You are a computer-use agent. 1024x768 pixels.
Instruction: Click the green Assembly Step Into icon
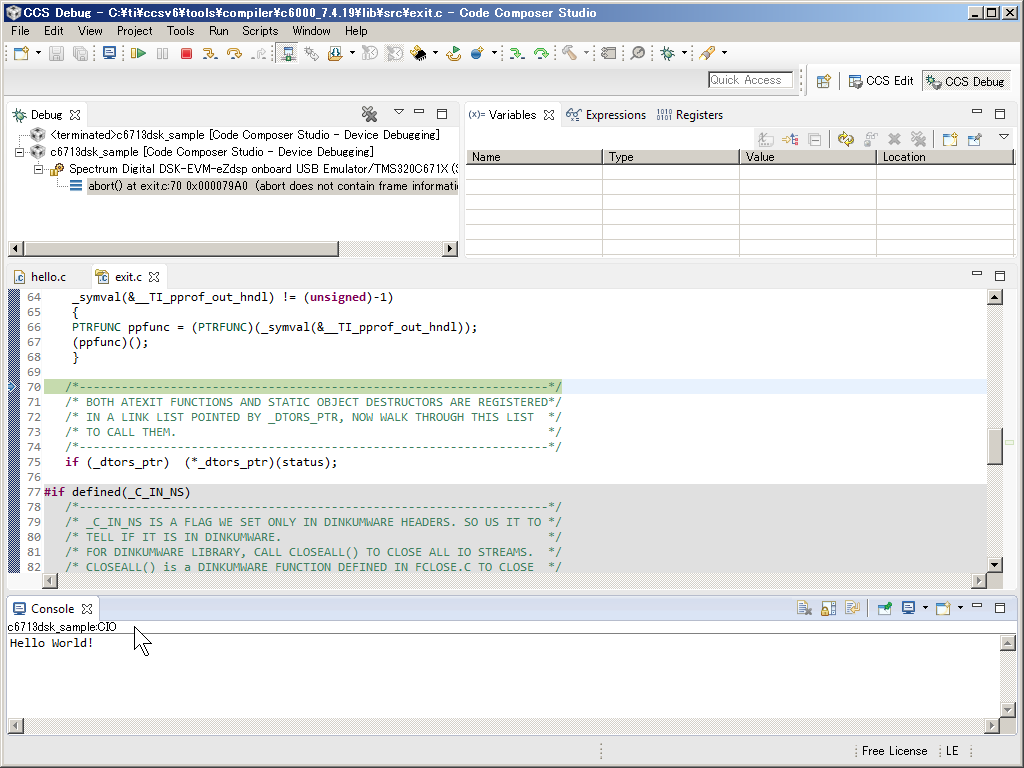click(517, 54)
